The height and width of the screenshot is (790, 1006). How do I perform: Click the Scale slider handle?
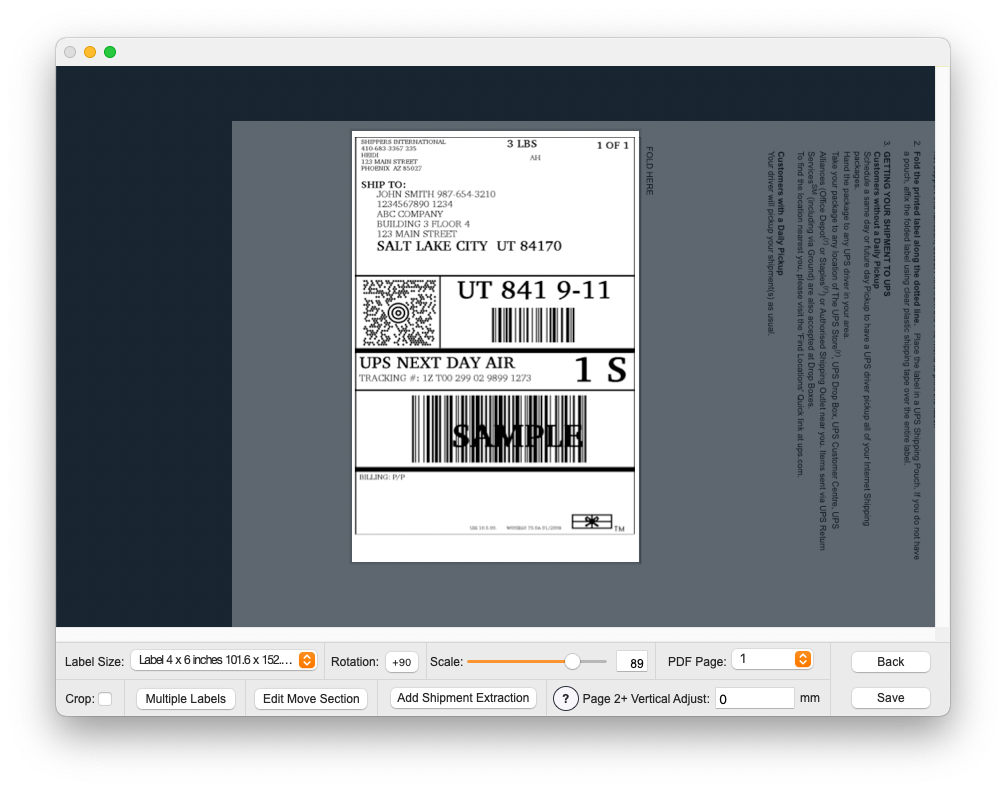click(x=572, y=662)
